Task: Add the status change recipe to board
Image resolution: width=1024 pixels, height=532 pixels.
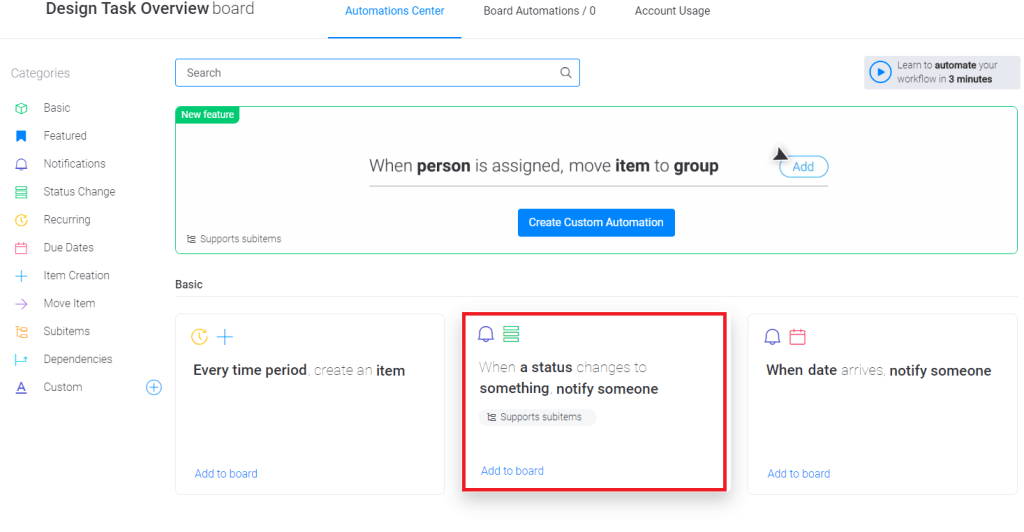Action: point(512,471)
